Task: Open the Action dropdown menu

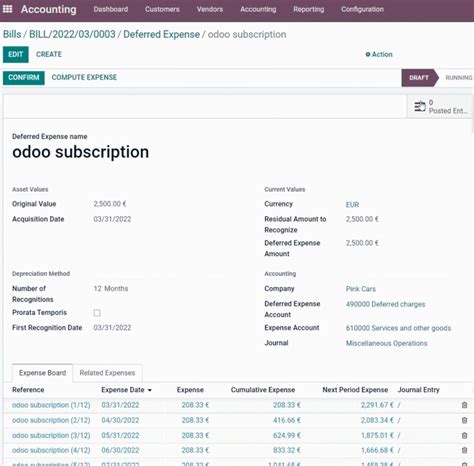Action: [x=379, y=54]
